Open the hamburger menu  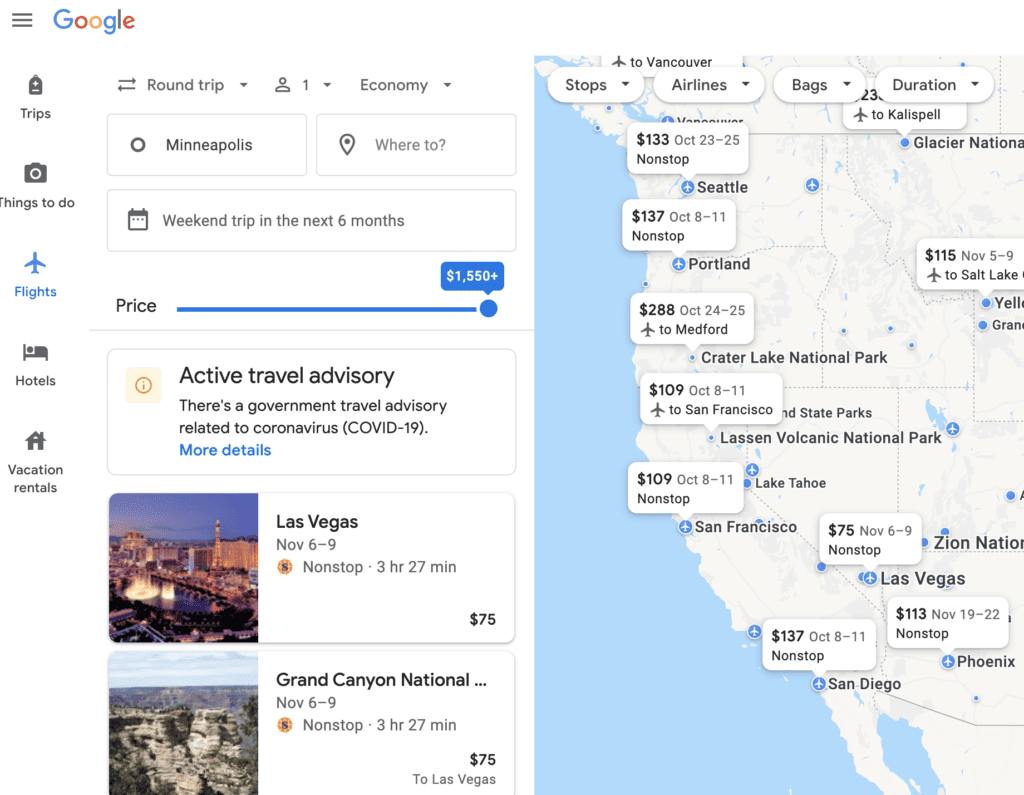[22, 20]
